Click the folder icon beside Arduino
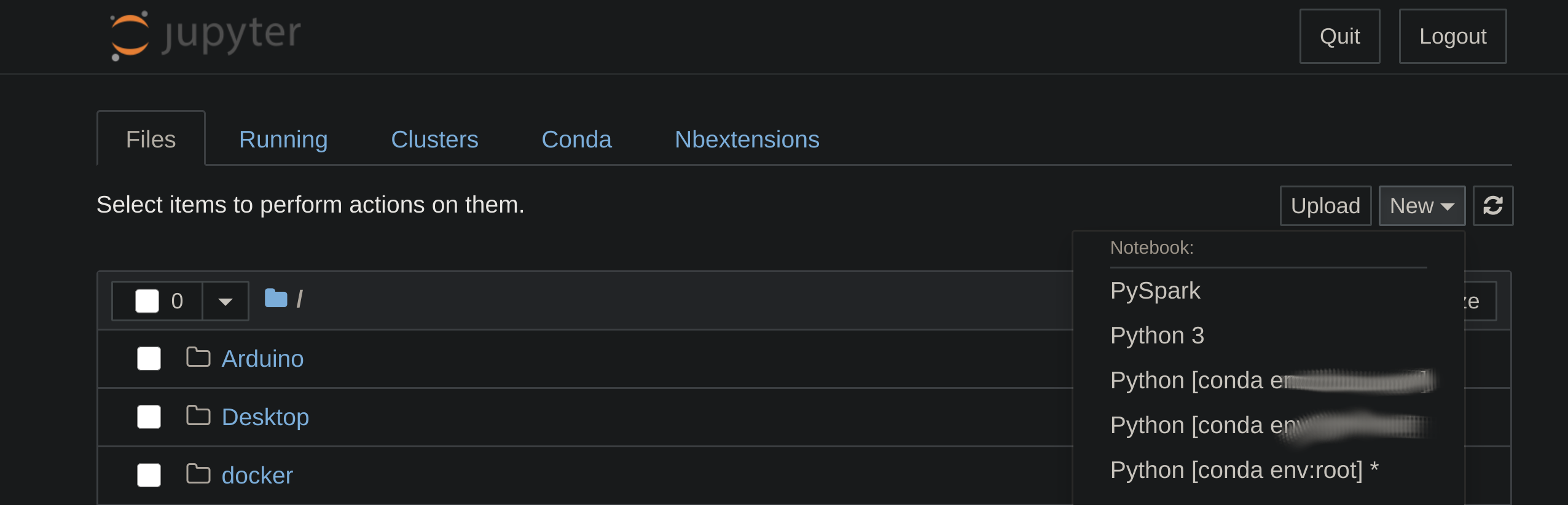The height and width of the screenshot is (505, 1568). (198, 356)
